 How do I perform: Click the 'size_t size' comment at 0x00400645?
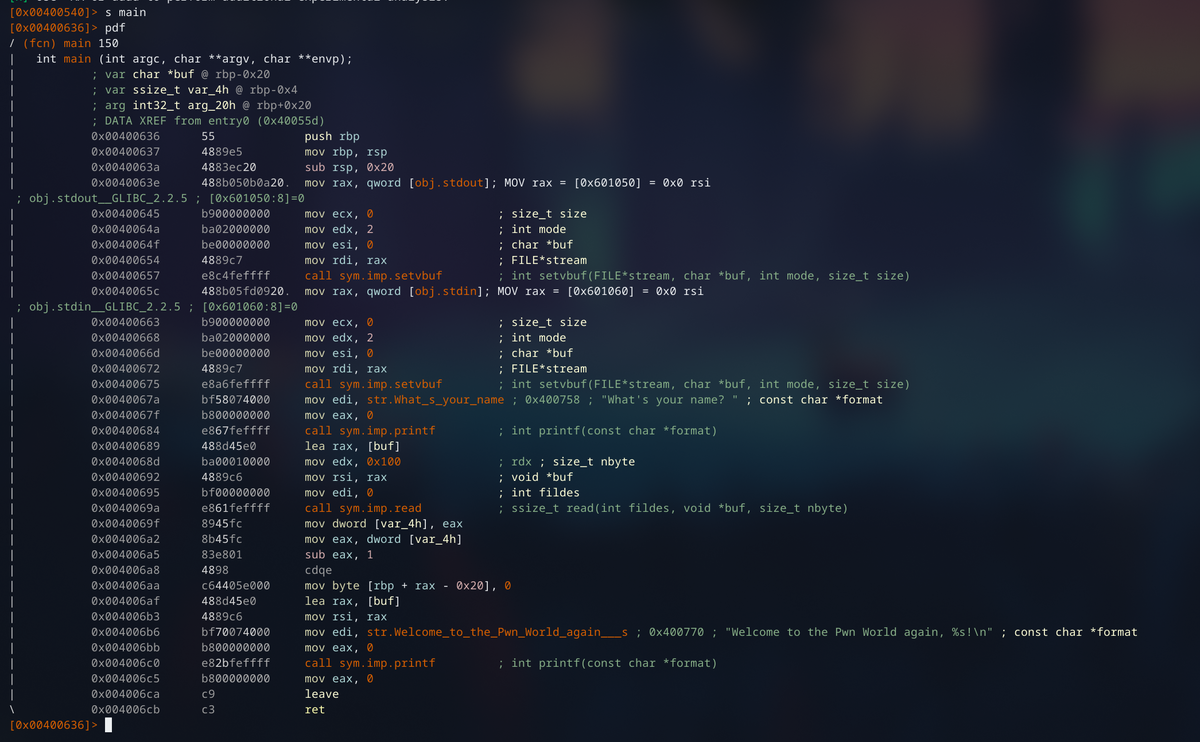click(x=549, y=214)
